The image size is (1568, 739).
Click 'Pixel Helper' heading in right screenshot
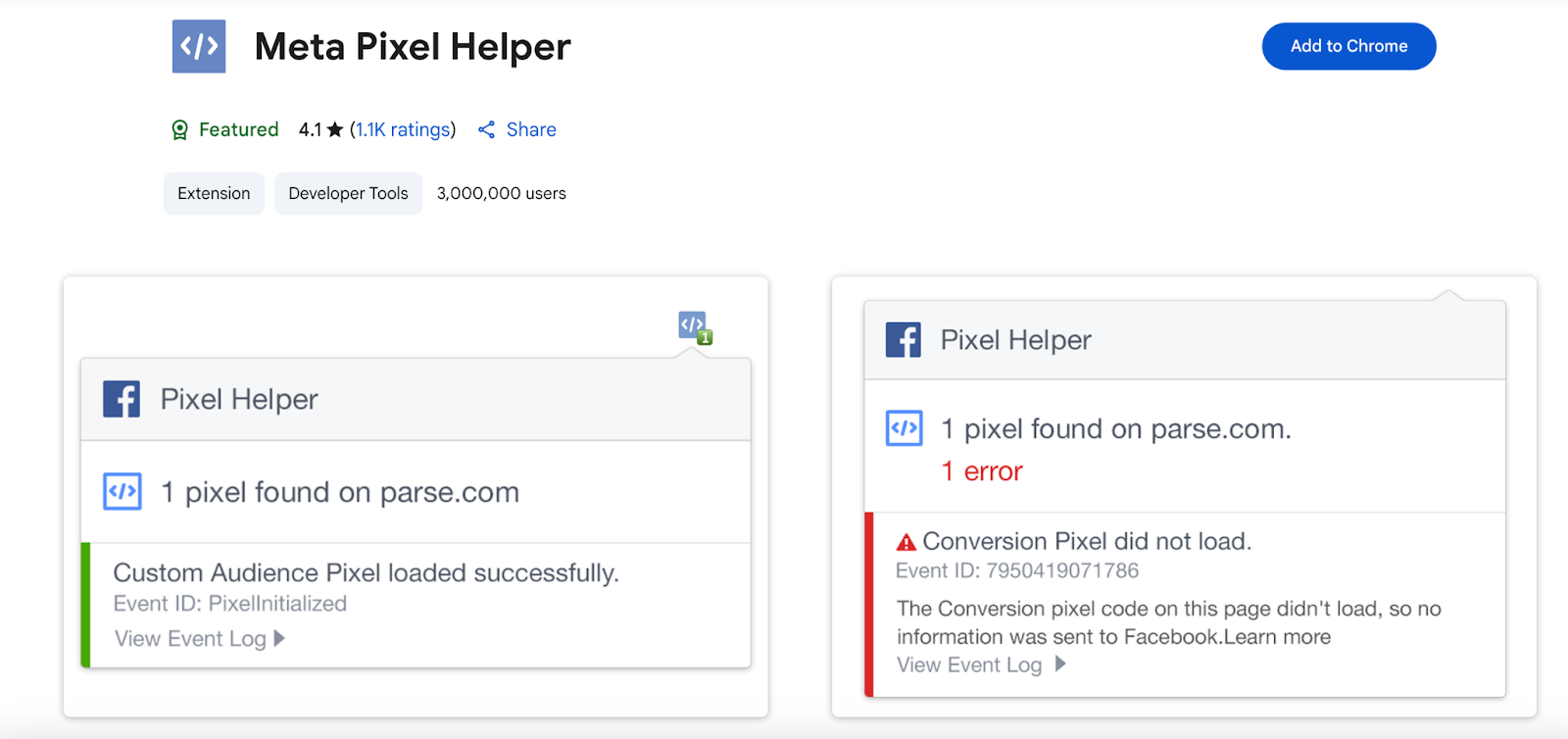tap(1016, 340)
